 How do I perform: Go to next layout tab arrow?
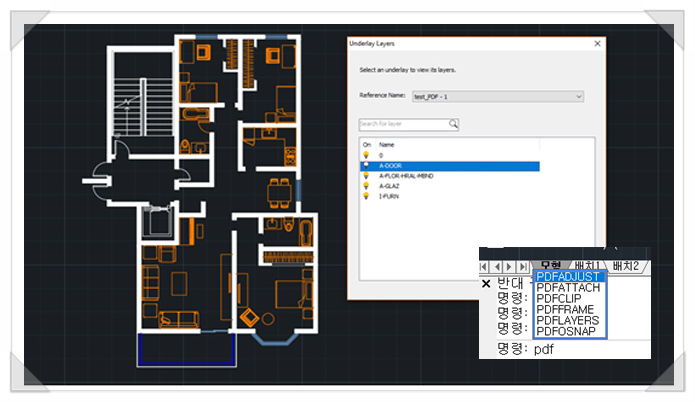[x=510, y=266]
